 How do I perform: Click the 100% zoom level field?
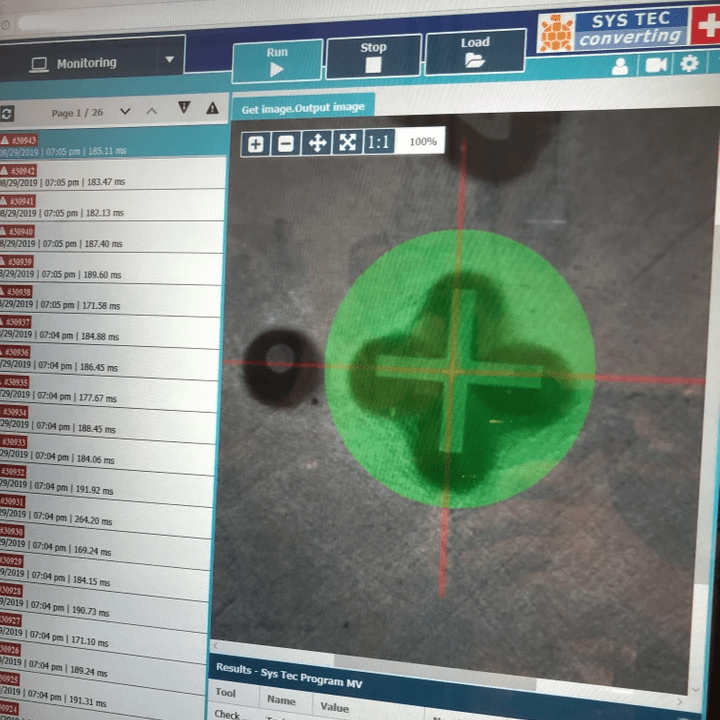[422, 142]
